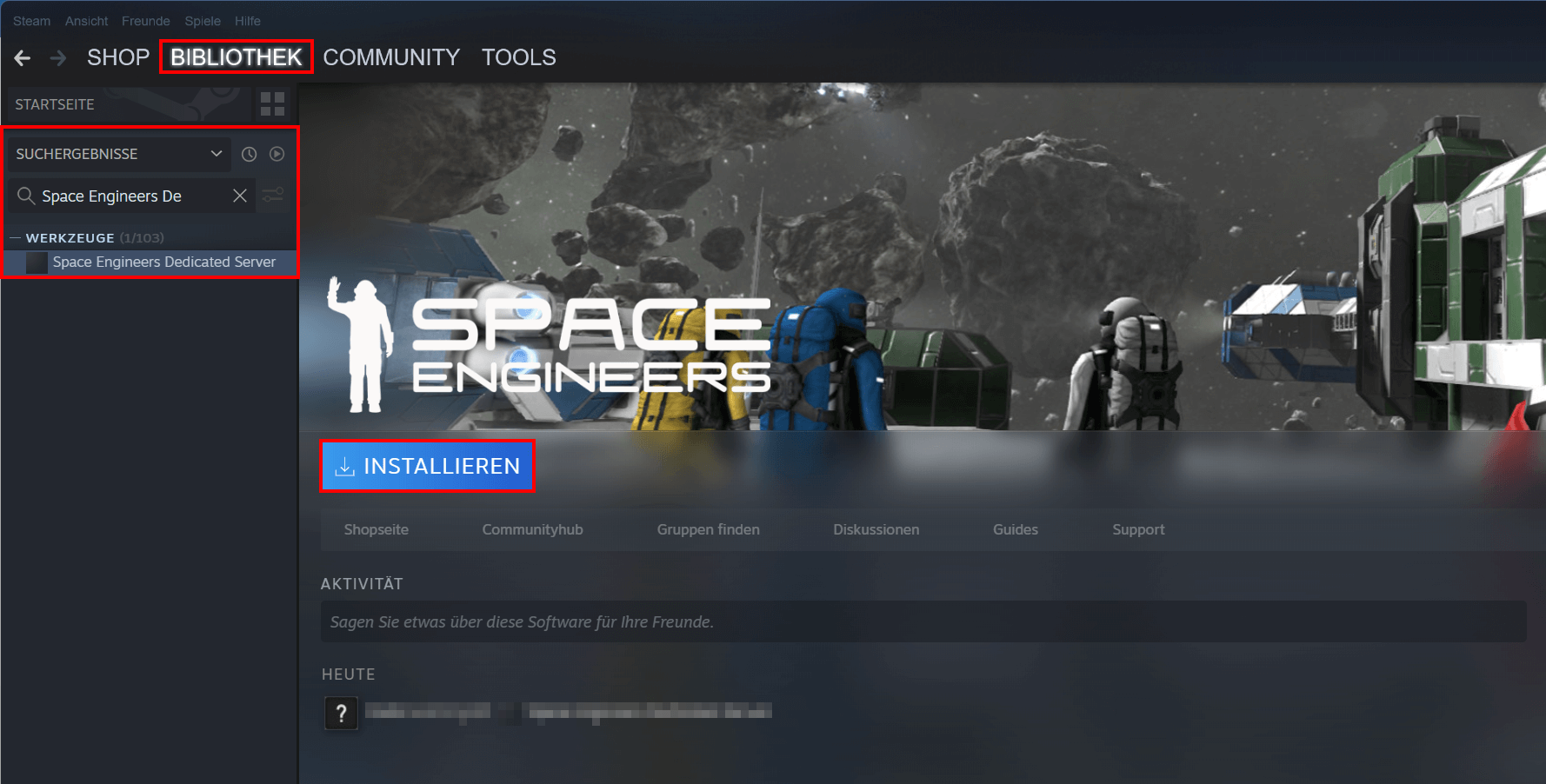Click the question mark avatar under Heute

click(341, 714)
